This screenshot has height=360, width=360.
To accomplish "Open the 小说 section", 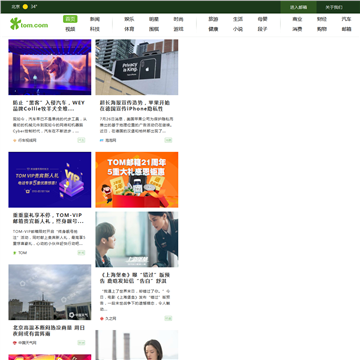I will coord(238,29).
